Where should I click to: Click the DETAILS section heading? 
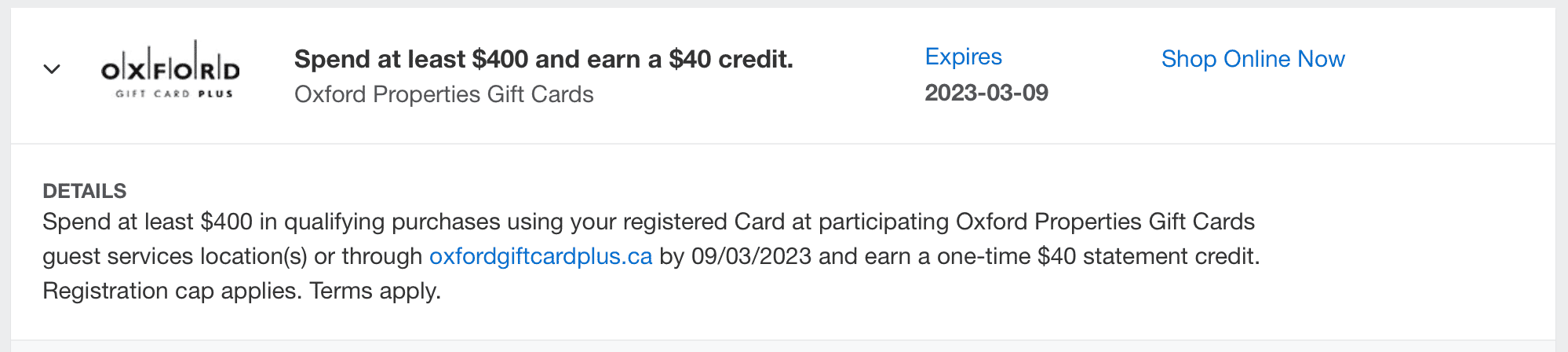click(x=84, y=191)
